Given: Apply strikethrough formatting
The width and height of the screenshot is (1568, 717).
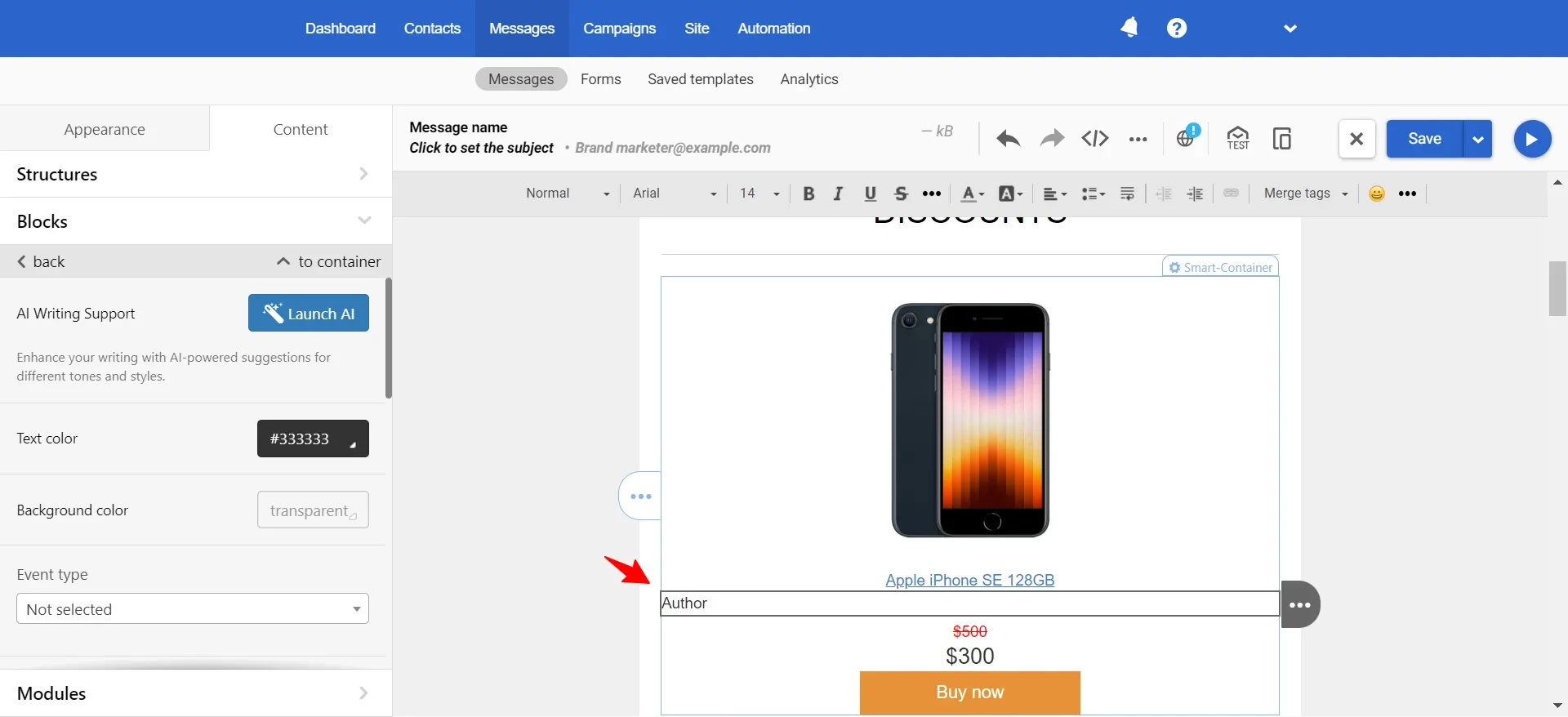Looking at the screenshot, I should (901, 194).
